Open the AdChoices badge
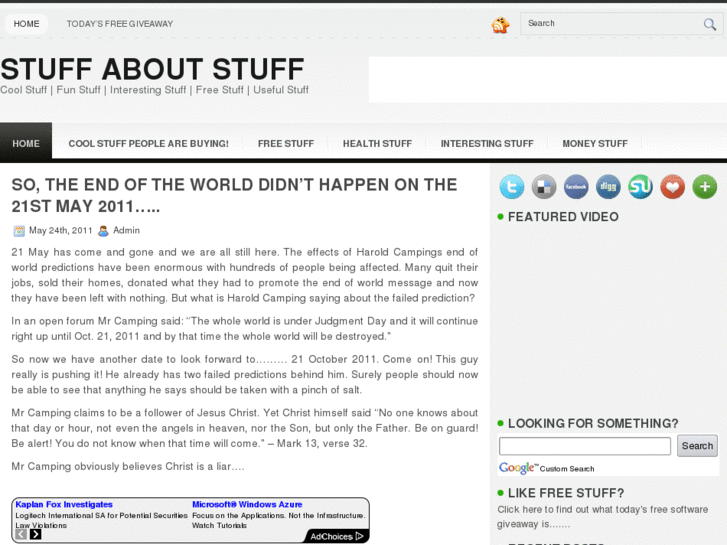The height and width of the screenshot is (545, 727). [x=337, y=536]
